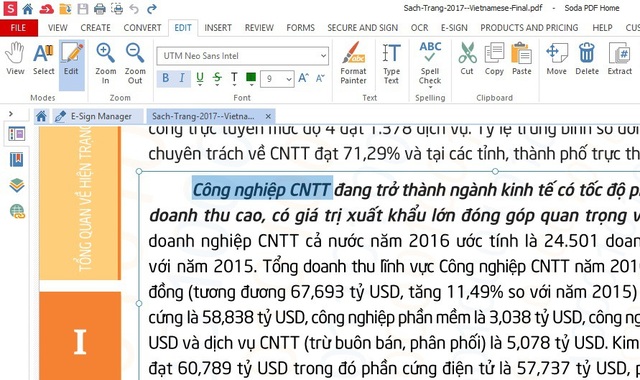Redo the last action
This screenshot has width=640, height=380.
pos(152,9)
